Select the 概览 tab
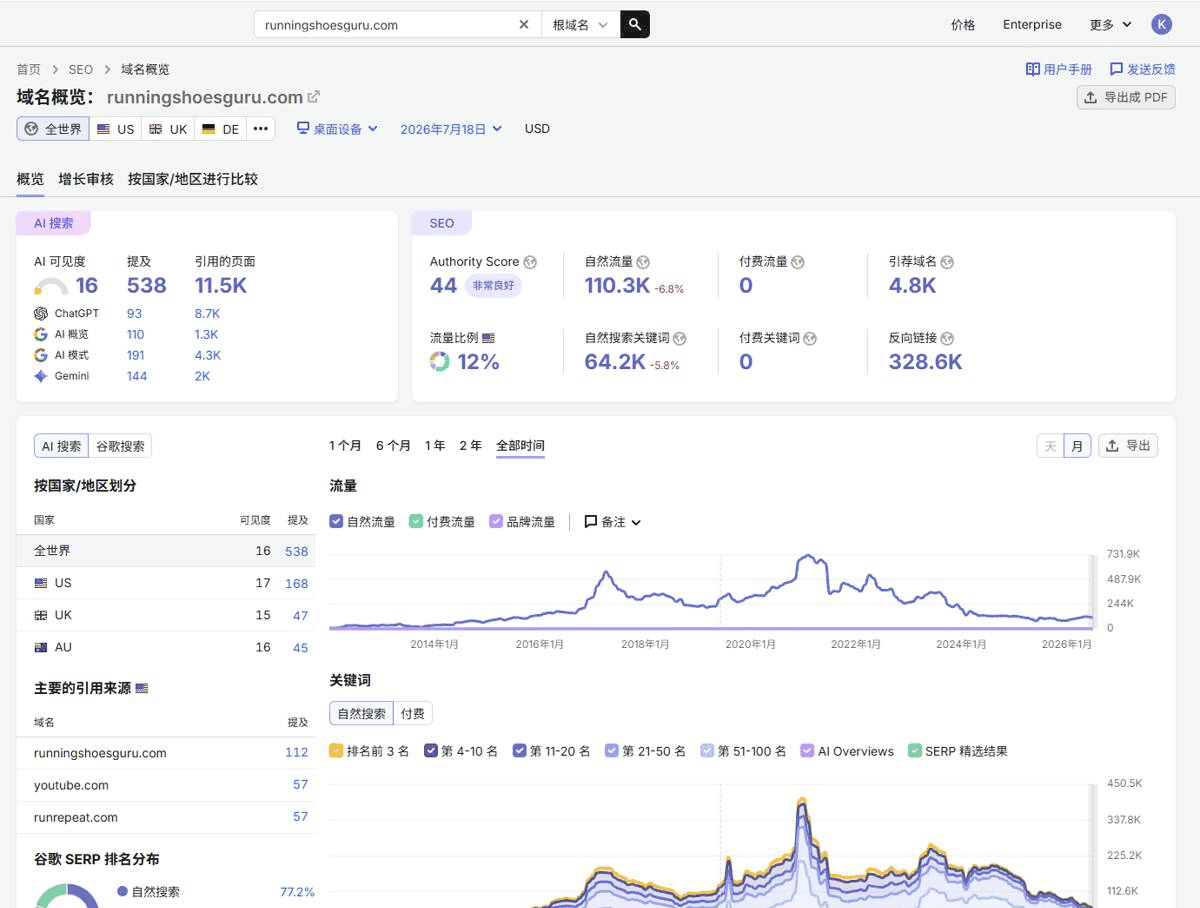This screenshot has height=908, width=1200. [x=30, y=179]
